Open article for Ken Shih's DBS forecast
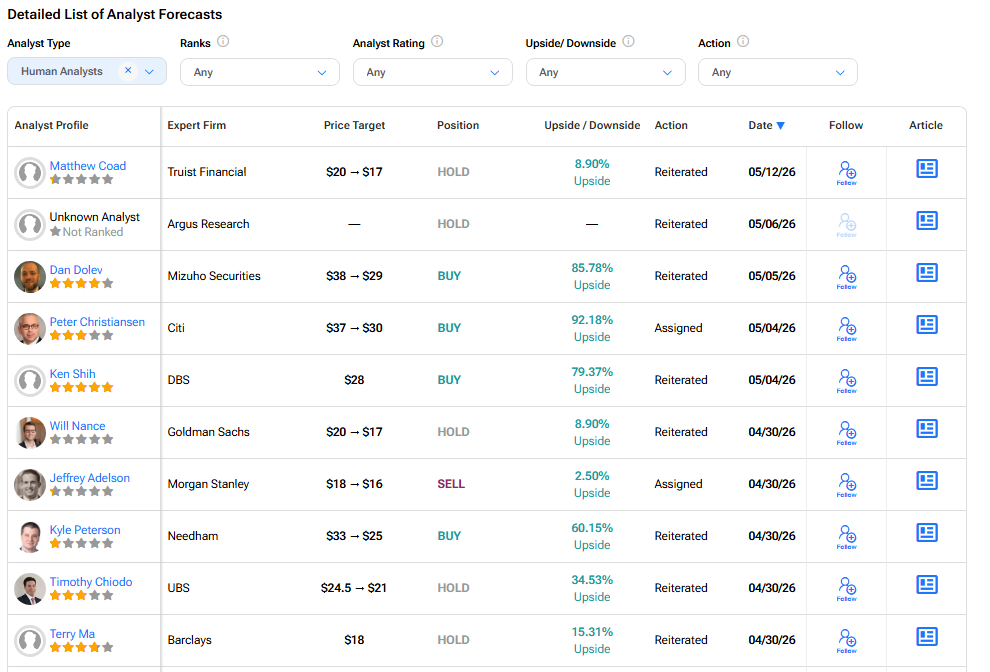Viewport: 990px width, 672px height. pos(926,377)
